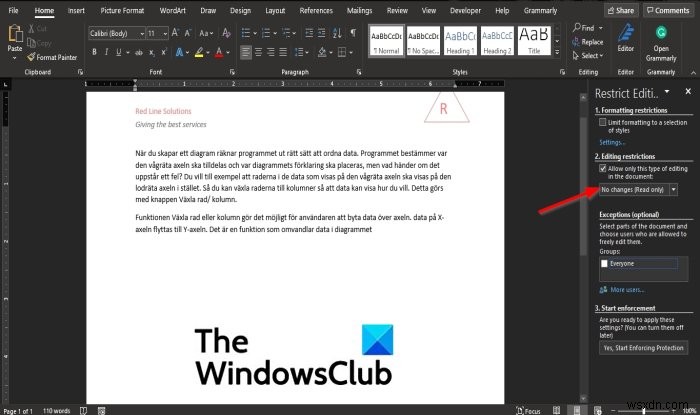This screenshot has width=700, height=415.
Task: Switch to the References tab
Action: coord(316,10)
